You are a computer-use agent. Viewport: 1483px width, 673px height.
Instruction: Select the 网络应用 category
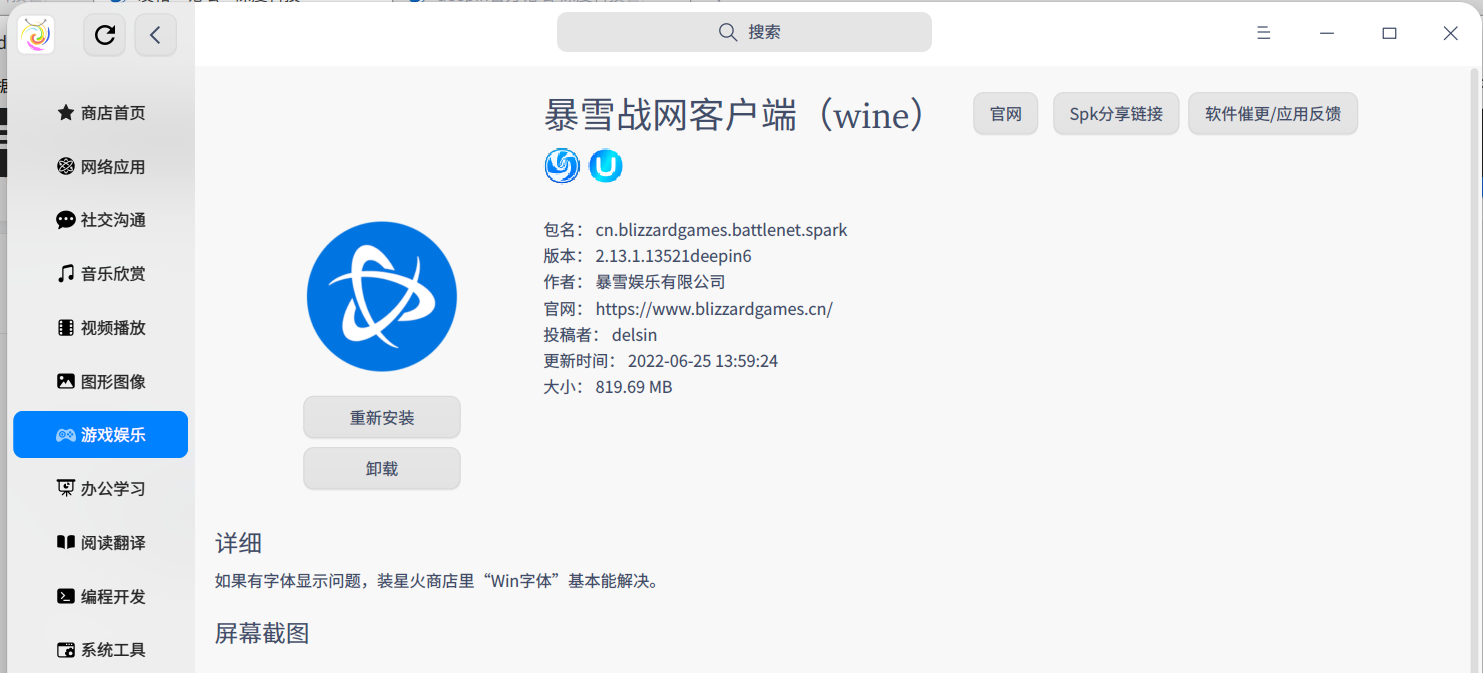100,166
